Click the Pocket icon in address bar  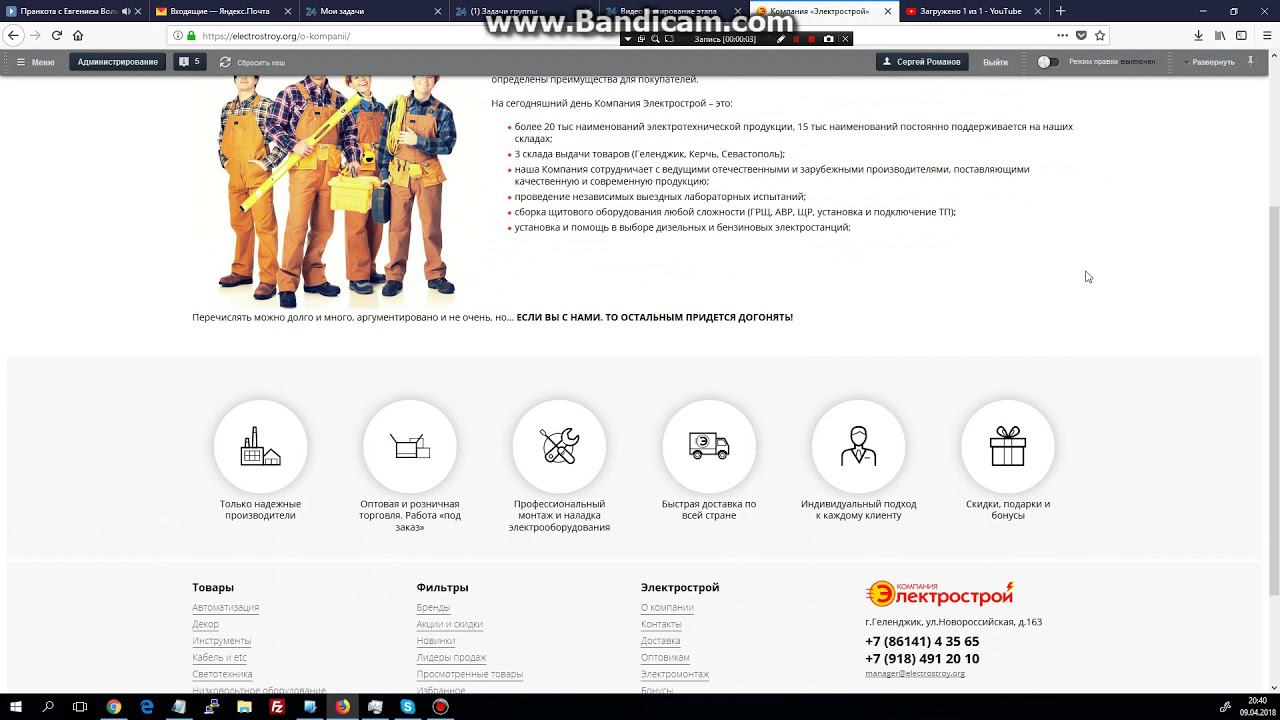[1081, 35]
